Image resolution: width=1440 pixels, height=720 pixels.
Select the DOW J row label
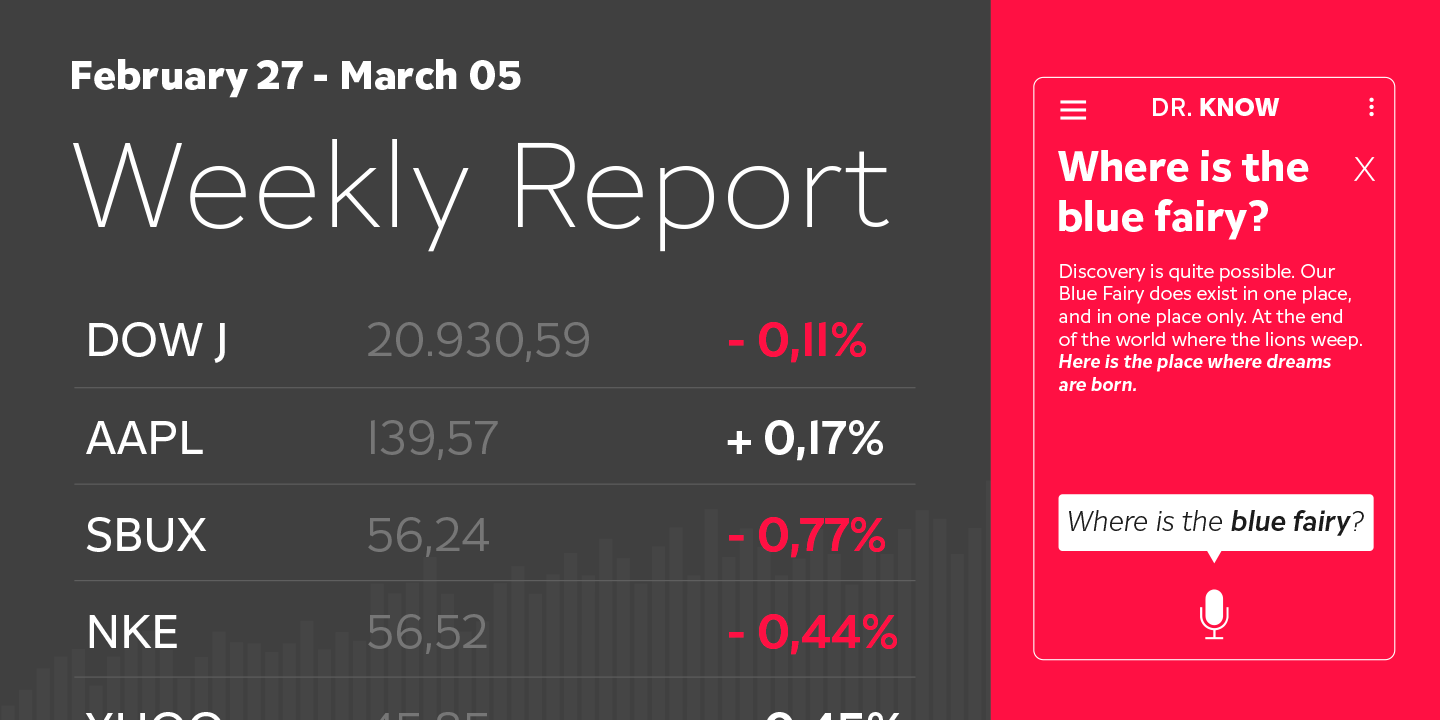pos(157,341)
